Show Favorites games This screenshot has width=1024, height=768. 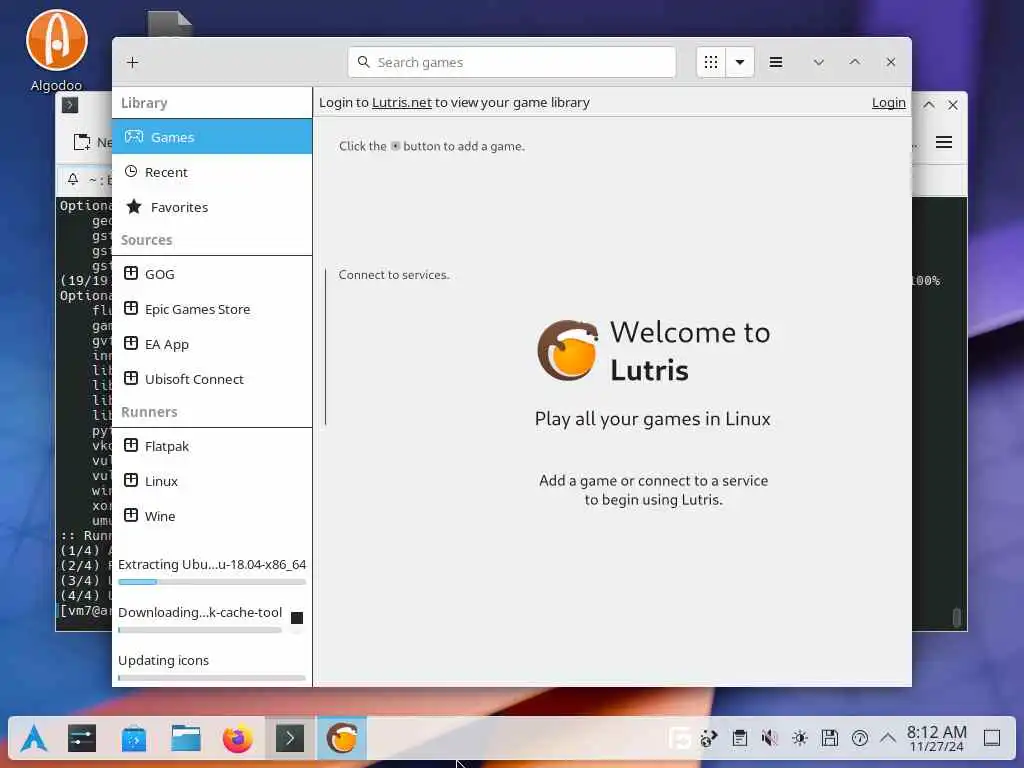tap(212, 207)
